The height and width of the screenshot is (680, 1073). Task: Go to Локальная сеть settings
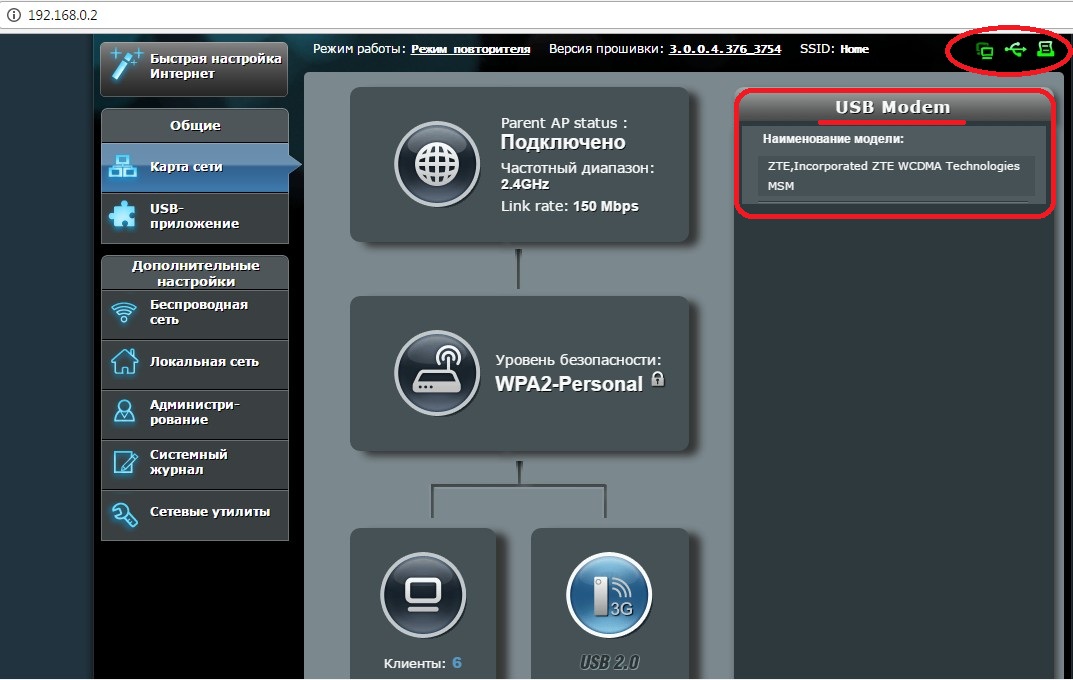tap(196, 363)
